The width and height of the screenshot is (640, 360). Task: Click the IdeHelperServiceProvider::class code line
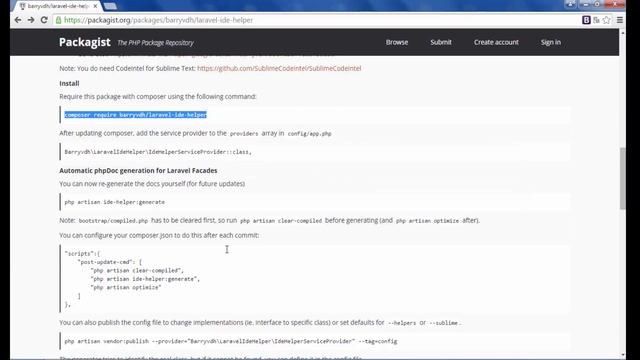(x=158, y=152)
